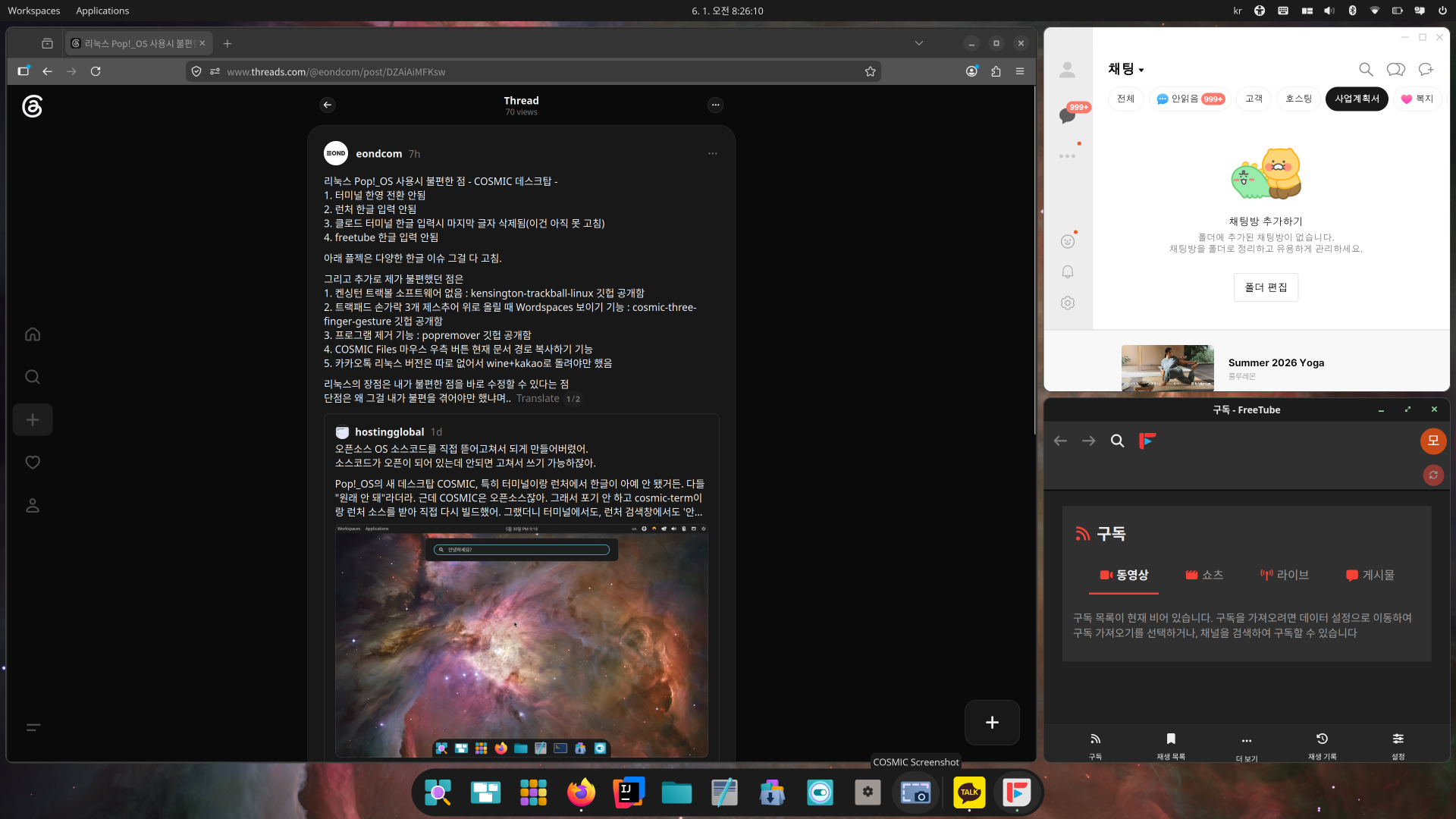Close the 리눅스 Pop!_OS browser tab
Screen dimensions: 1456x819
[202, 43]
